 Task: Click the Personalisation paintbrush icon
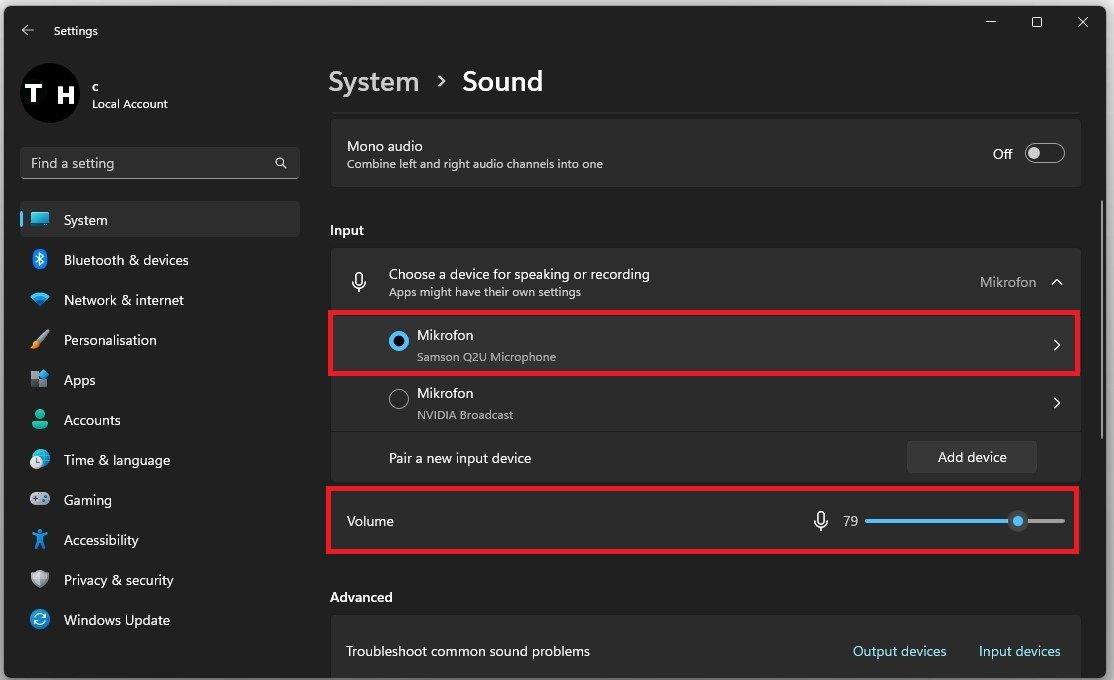point(40,340)
